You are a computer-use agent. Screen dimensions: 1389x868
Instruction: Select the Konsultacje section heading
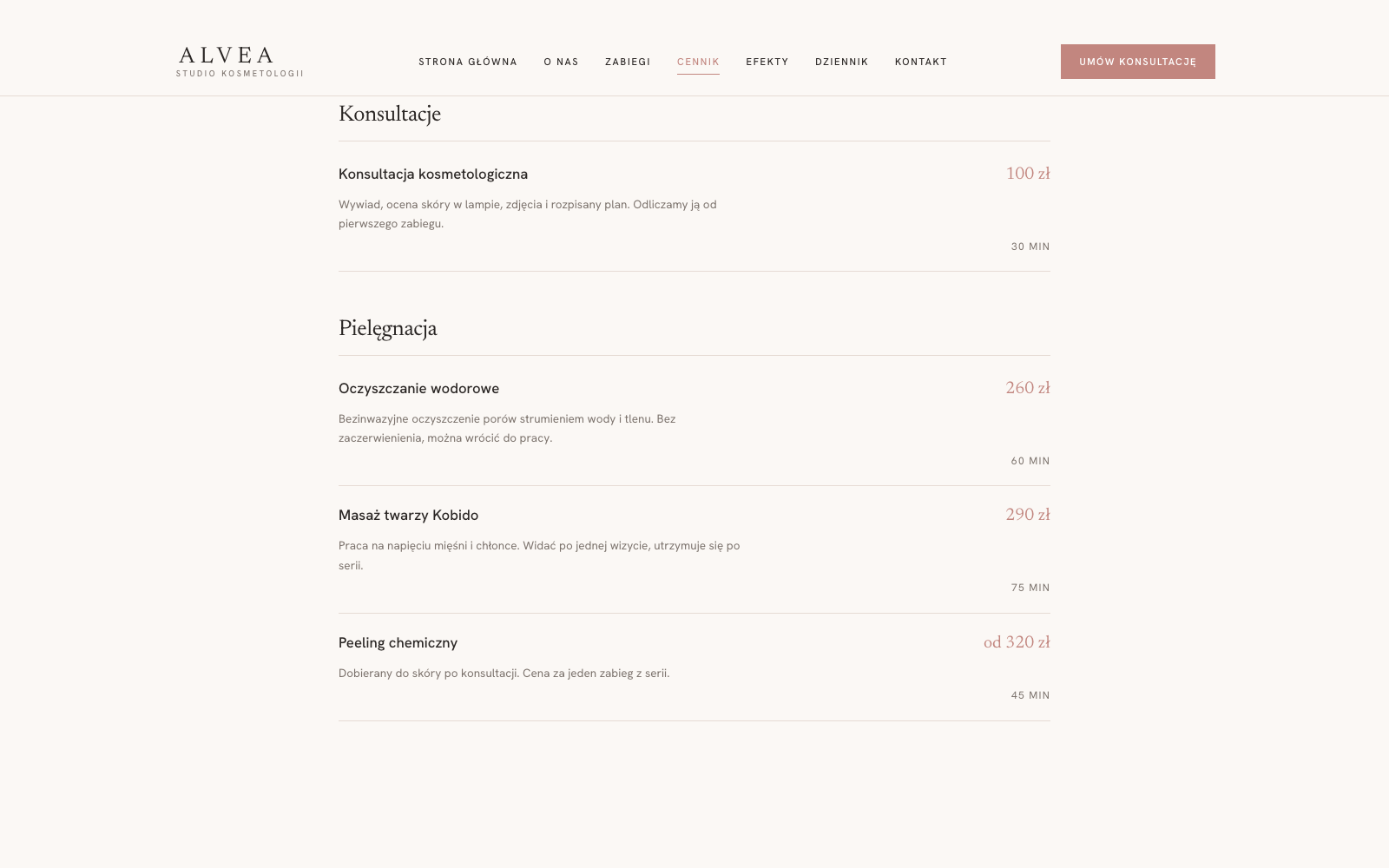coord(390,114)
